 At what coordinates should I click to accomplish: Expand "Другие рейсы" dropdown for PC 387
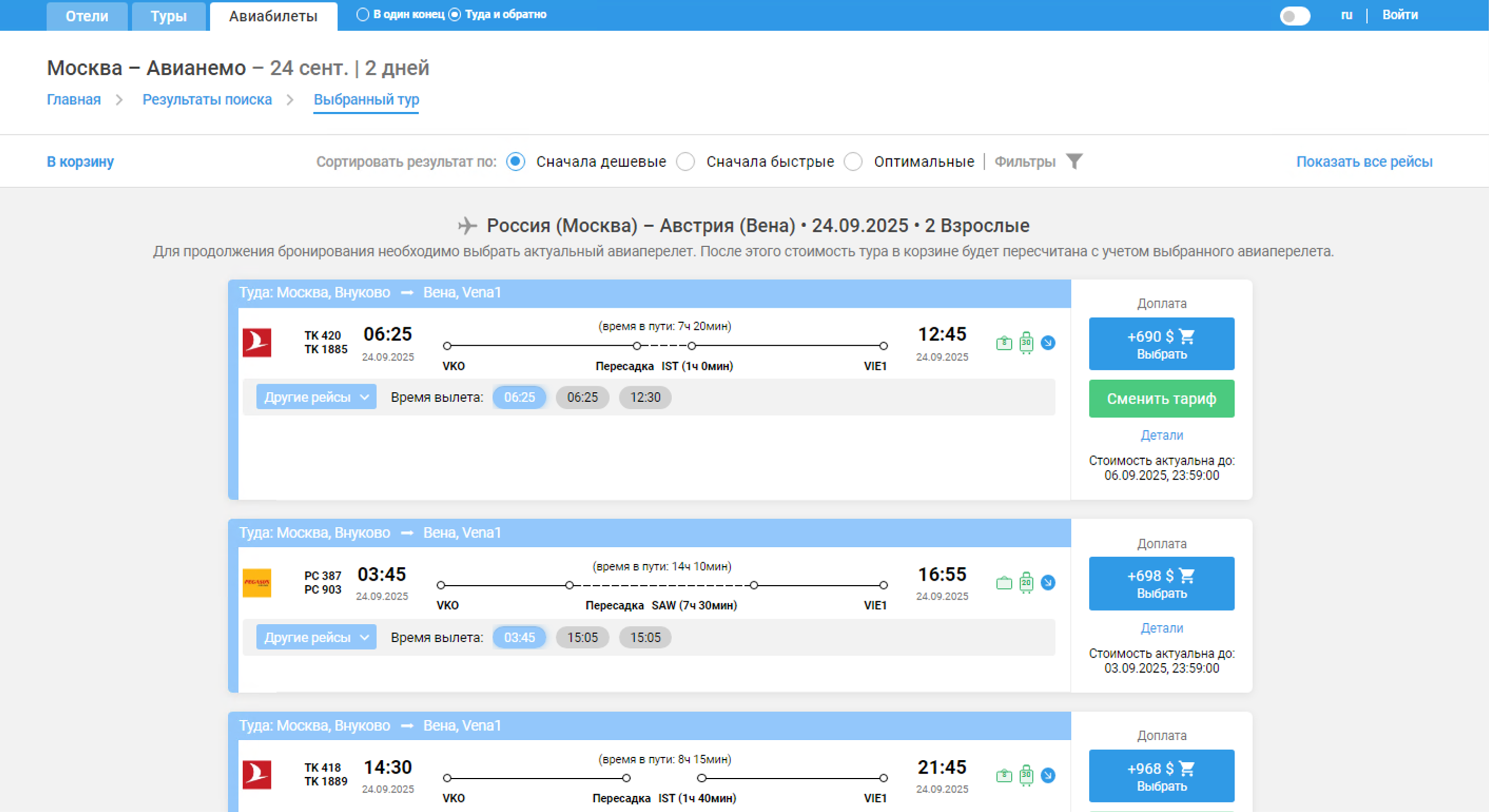pos(316,637)
